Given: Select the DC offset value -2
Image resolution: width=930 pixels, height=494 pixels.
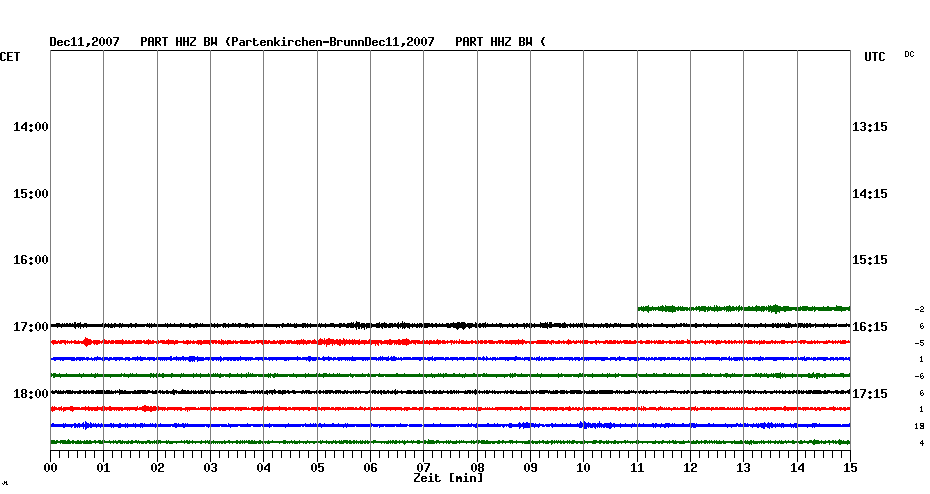Looking at the screenshot, I should pos(919,310).
